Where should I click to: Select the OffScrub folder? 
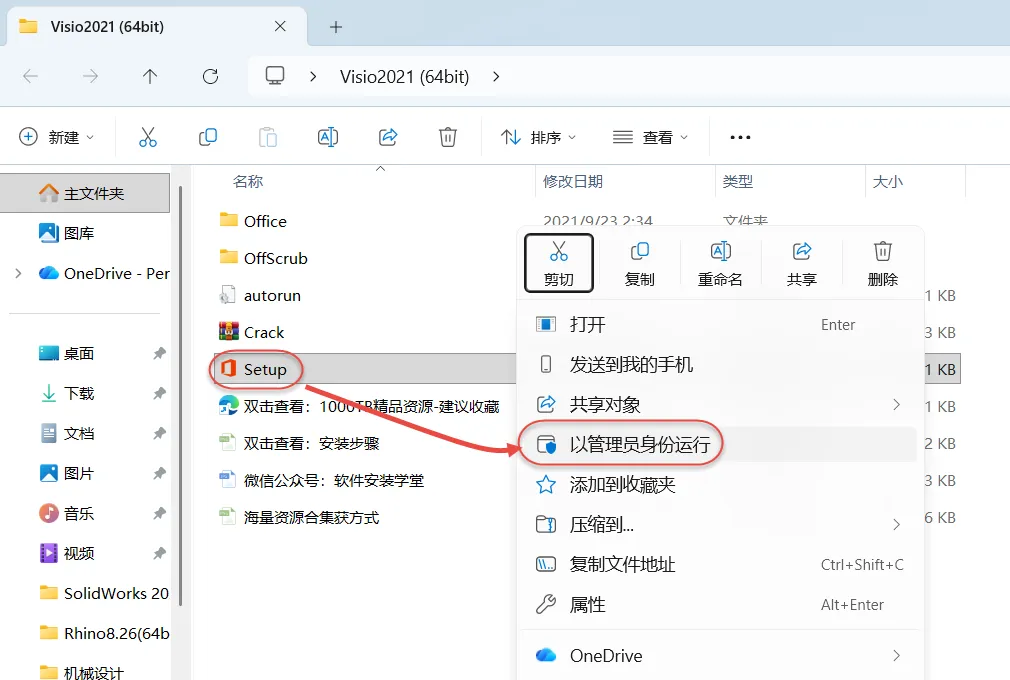(x=263, y=258)
